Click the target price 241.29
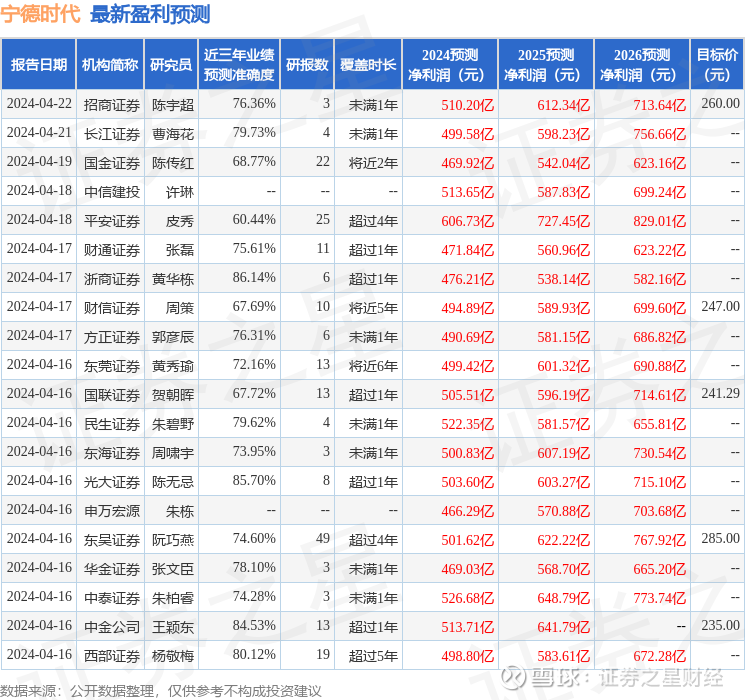The image size is (745, 700). pyautogui.click(x=721, y=393)
